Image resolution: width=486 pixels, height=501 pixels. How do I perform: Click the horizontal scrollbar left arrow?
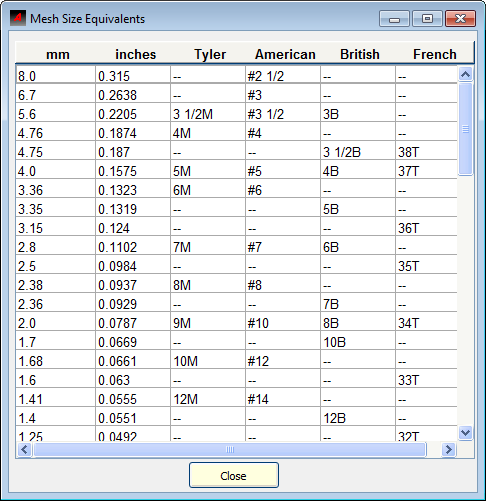24,450
